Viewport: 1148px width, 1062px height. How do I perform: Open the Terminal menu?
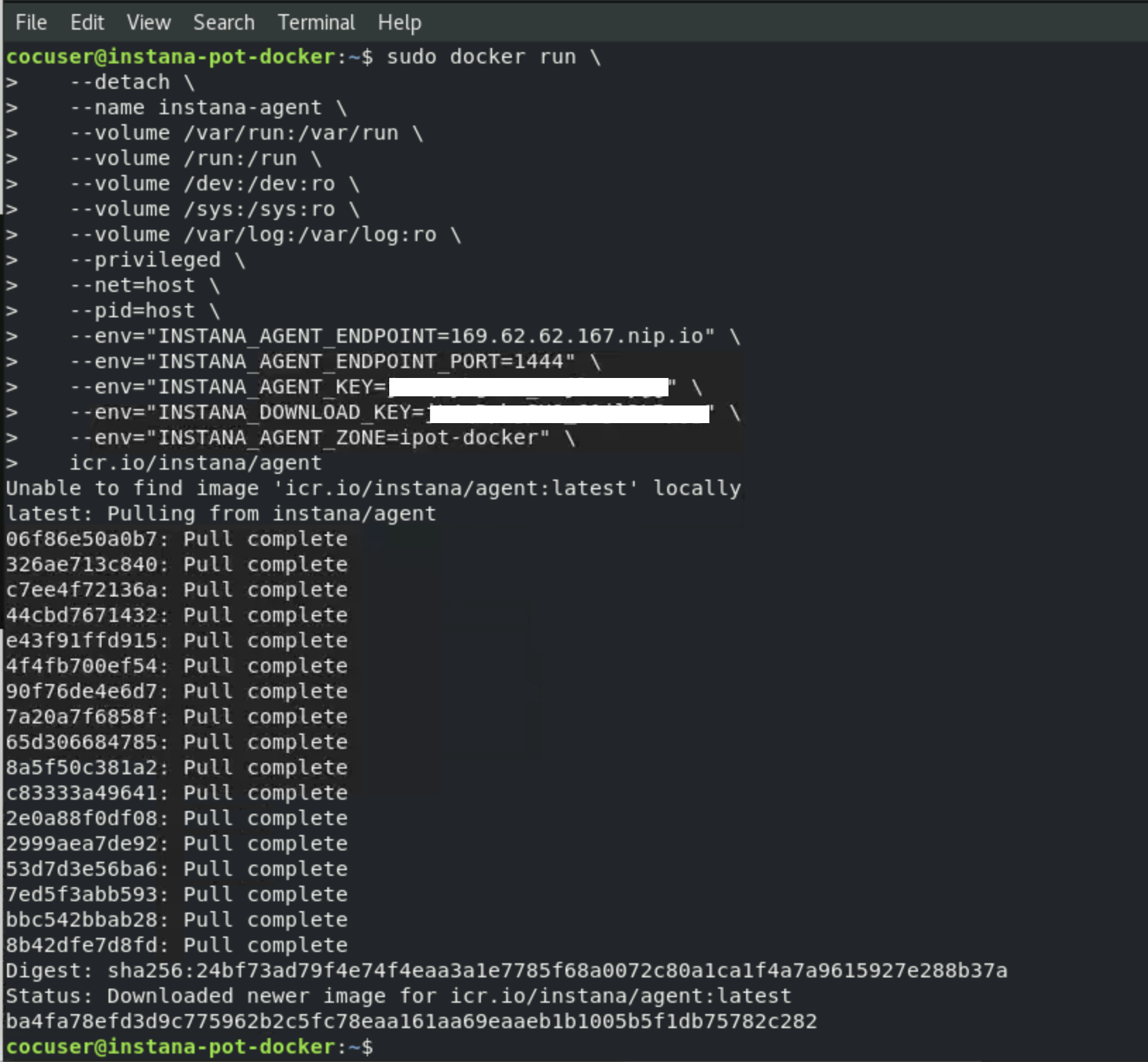click(x=316, y=23)
